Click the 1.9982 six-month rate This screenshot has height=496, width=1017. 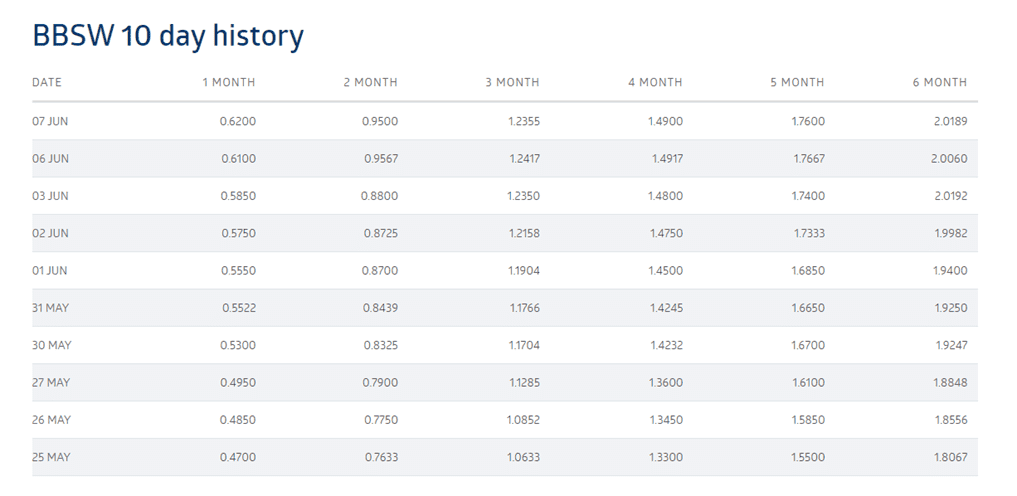[951, 233]
